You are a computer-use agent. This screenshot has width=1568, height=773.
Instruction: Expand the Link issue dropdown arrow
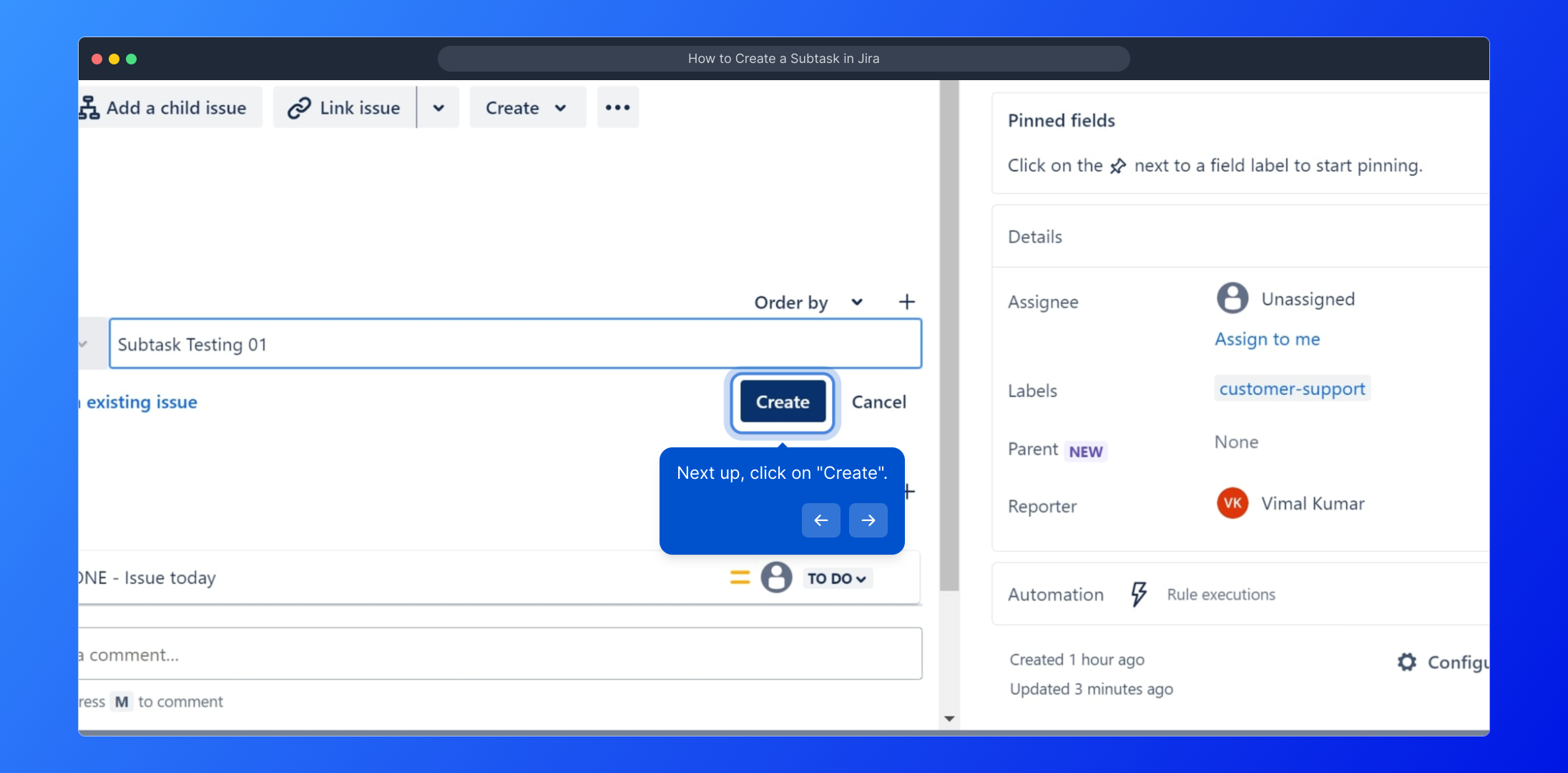click(x=438, y=107)
